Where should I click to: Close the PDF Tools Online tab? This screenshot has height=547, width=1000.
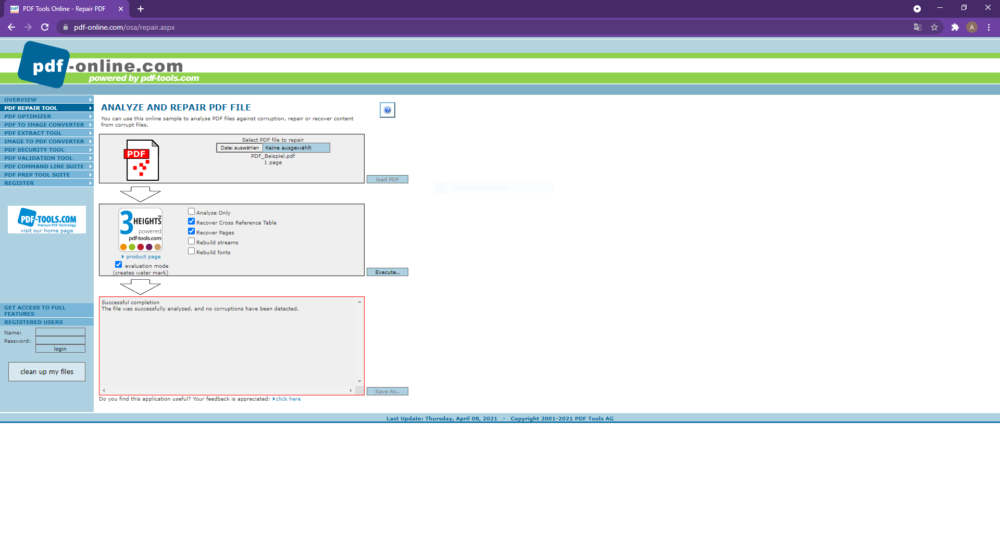point(121,9)
